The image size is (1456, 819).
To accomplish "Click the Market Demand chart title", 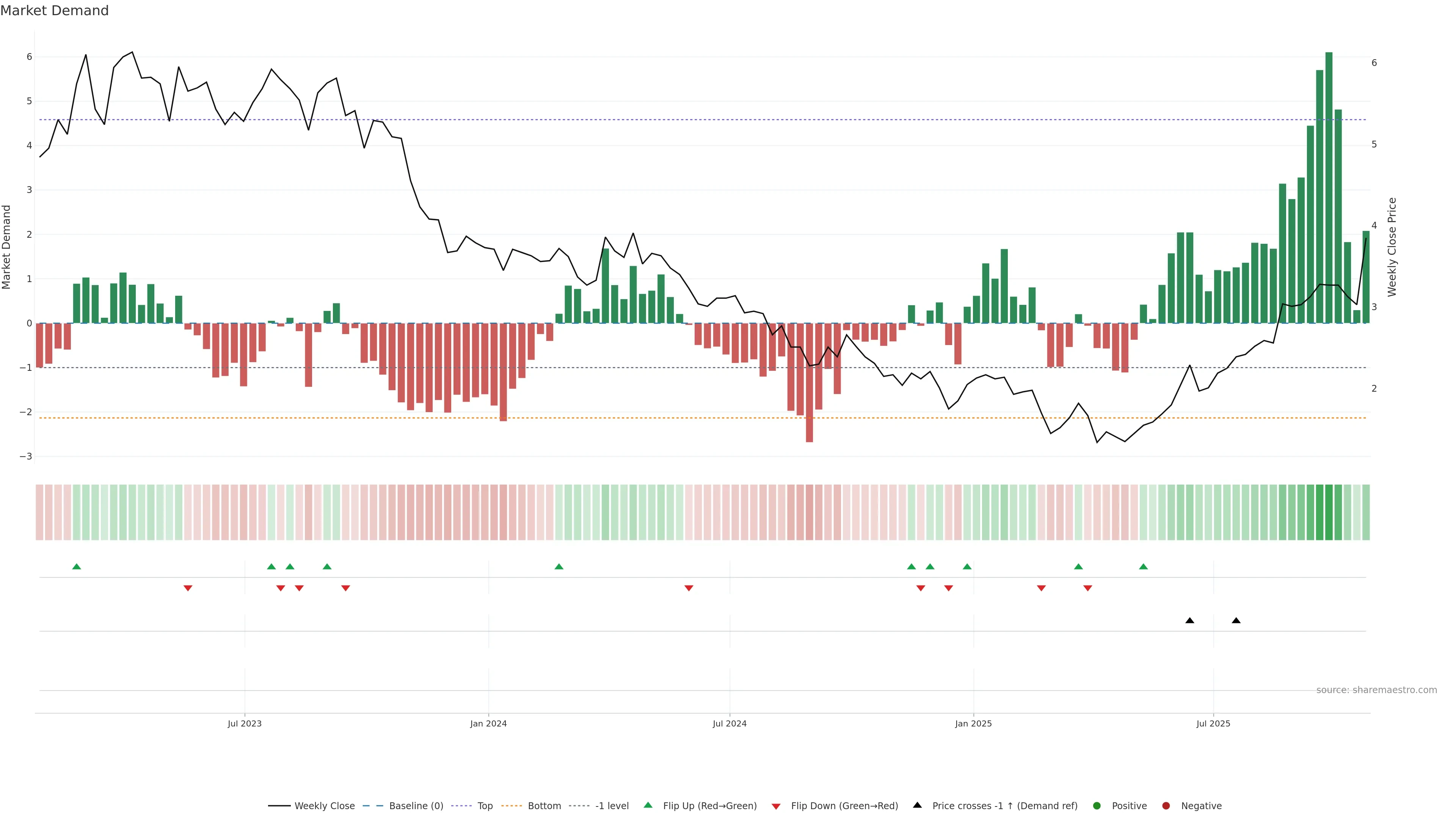I will [54, 11].
